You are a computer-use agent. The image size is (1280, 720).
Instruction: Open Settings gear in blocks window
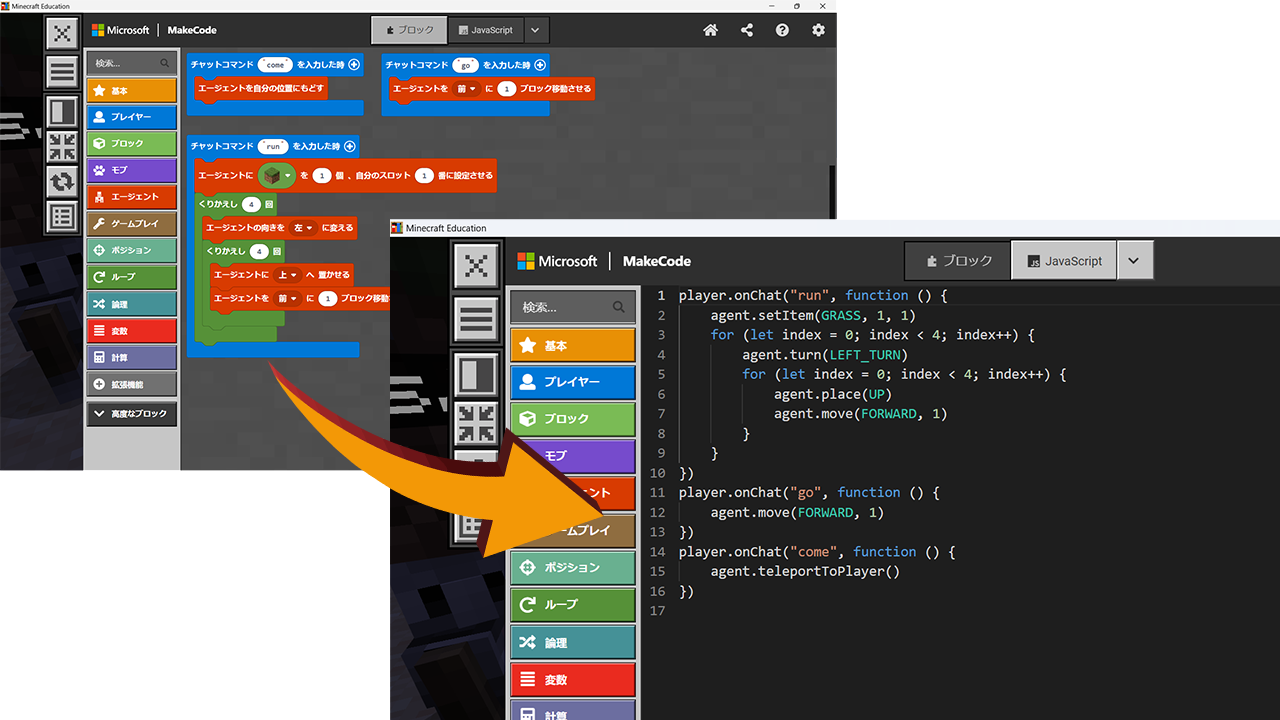[819, 30]
